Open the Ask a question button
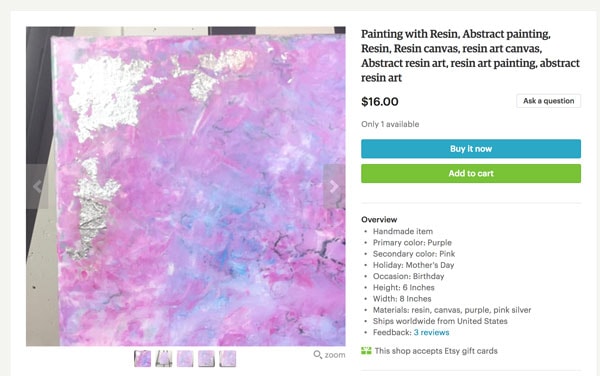 (x=548, y=101)
